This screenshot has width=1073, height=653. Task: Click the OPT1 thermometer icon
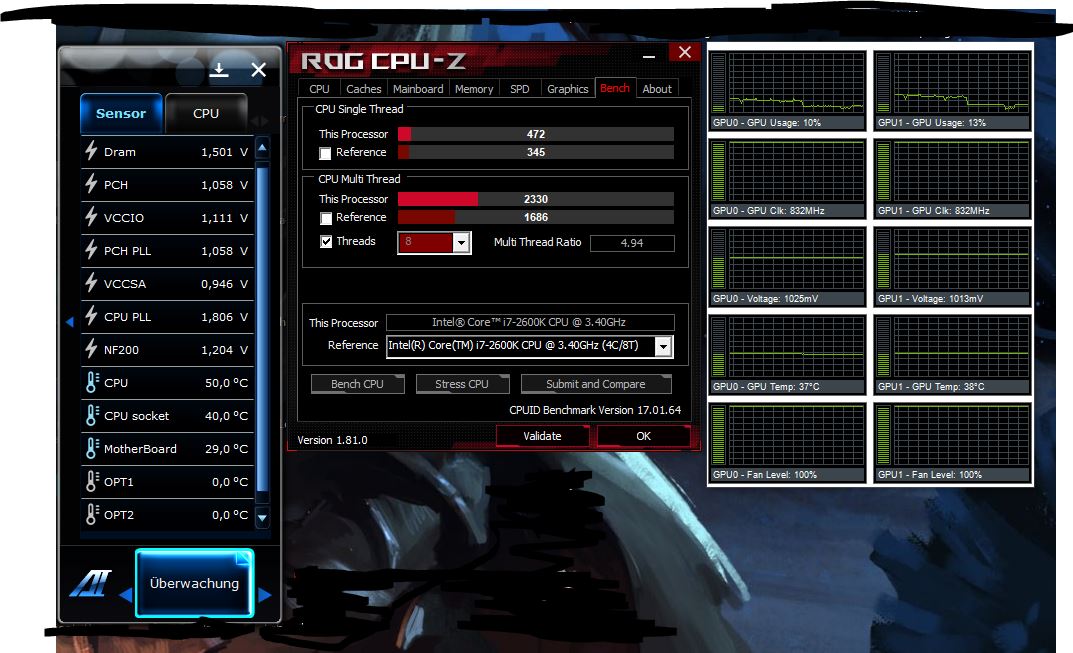click(92, 480)
